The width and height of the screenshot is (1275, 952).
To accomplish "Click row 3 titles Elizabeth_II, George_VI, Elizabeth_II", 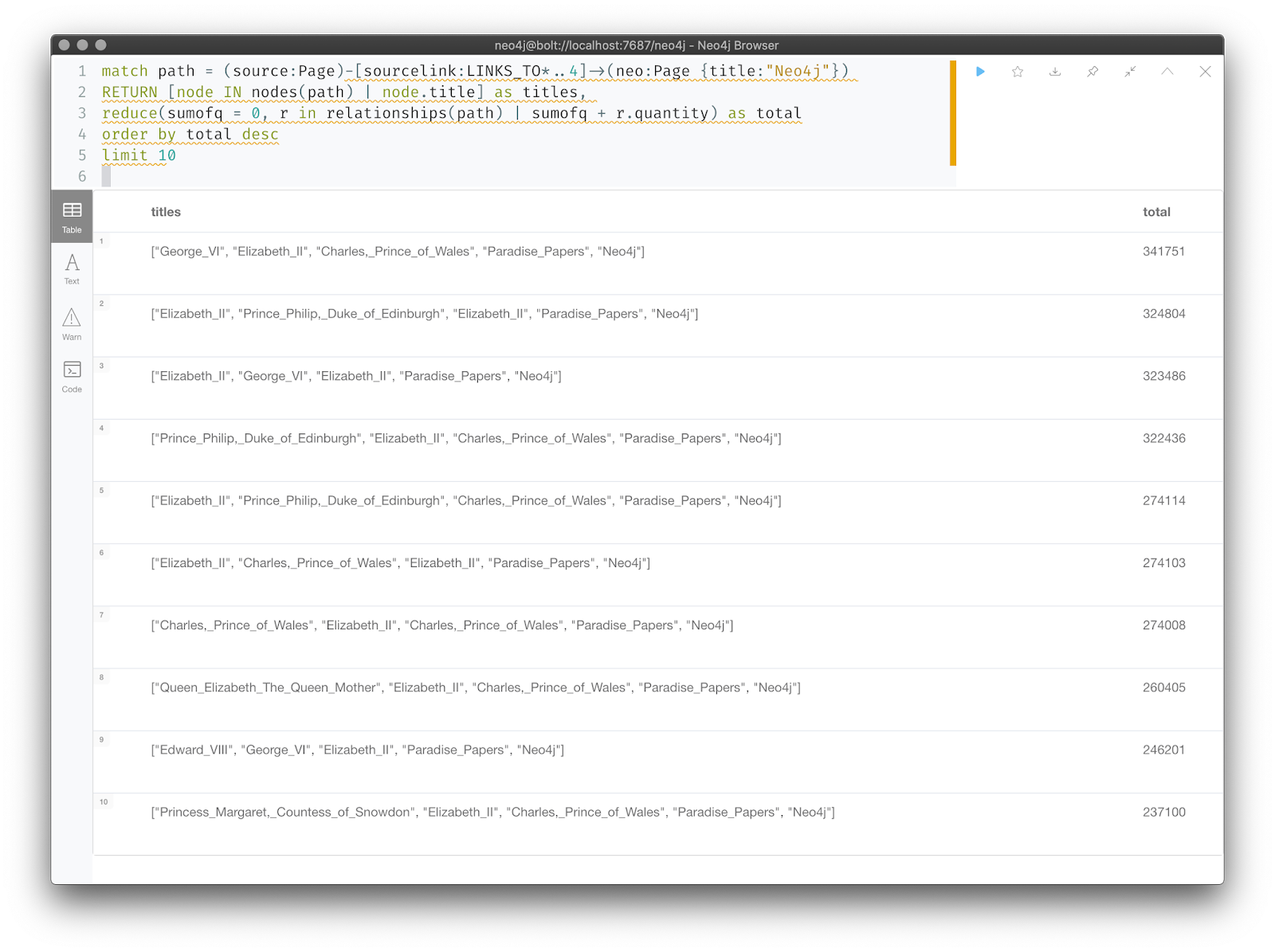I will (356, 376).
